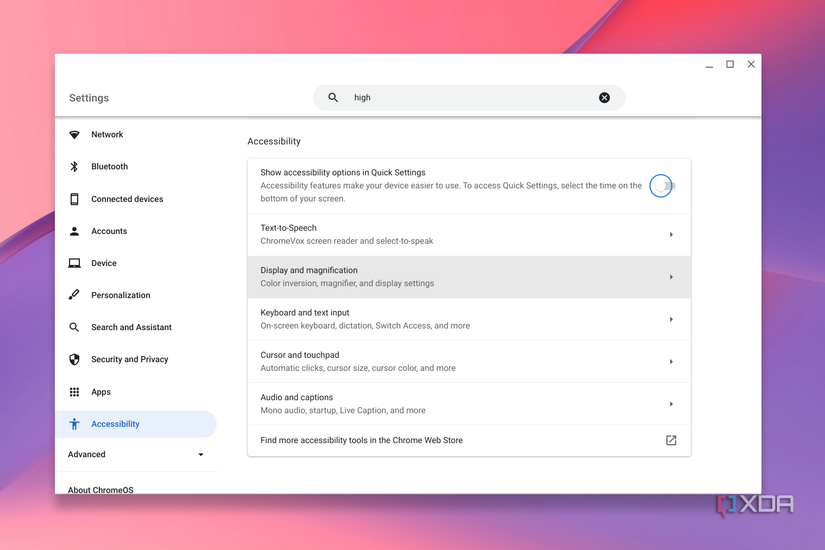Screen dimensions: 825x550
Task: Click the search magnifier icon in search bar
Action: pos(333,97)
